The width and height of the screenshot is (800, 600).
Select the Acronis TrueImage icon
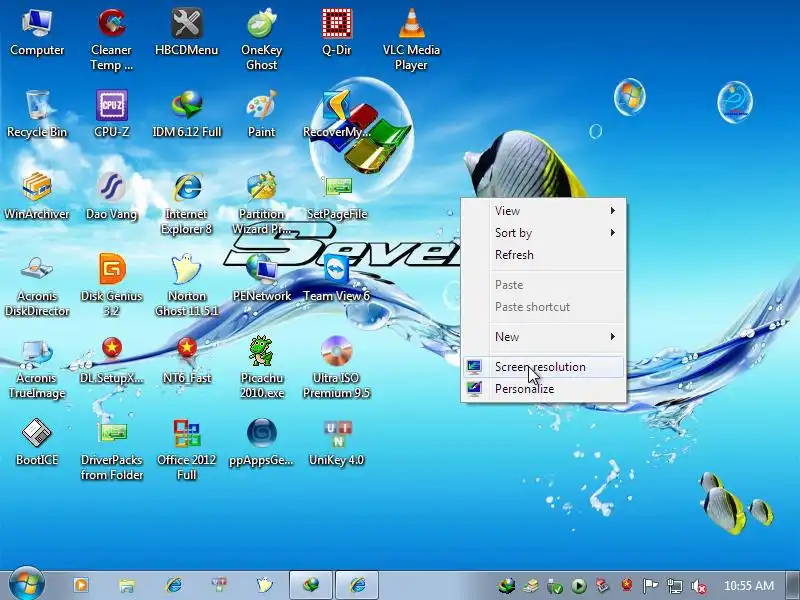pyautogui.click(x=37, y=368)
